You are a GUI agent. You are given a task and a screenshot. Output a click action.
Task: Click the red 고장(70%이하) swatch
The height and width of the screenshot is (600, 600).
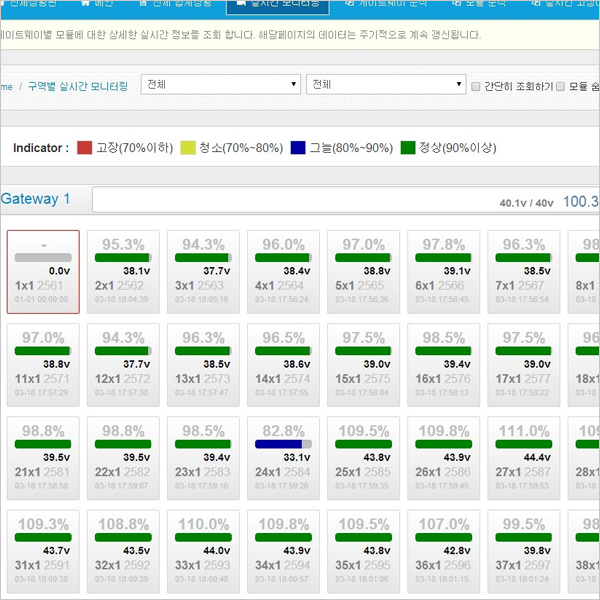pyautogui.click(x=84, y=148)
